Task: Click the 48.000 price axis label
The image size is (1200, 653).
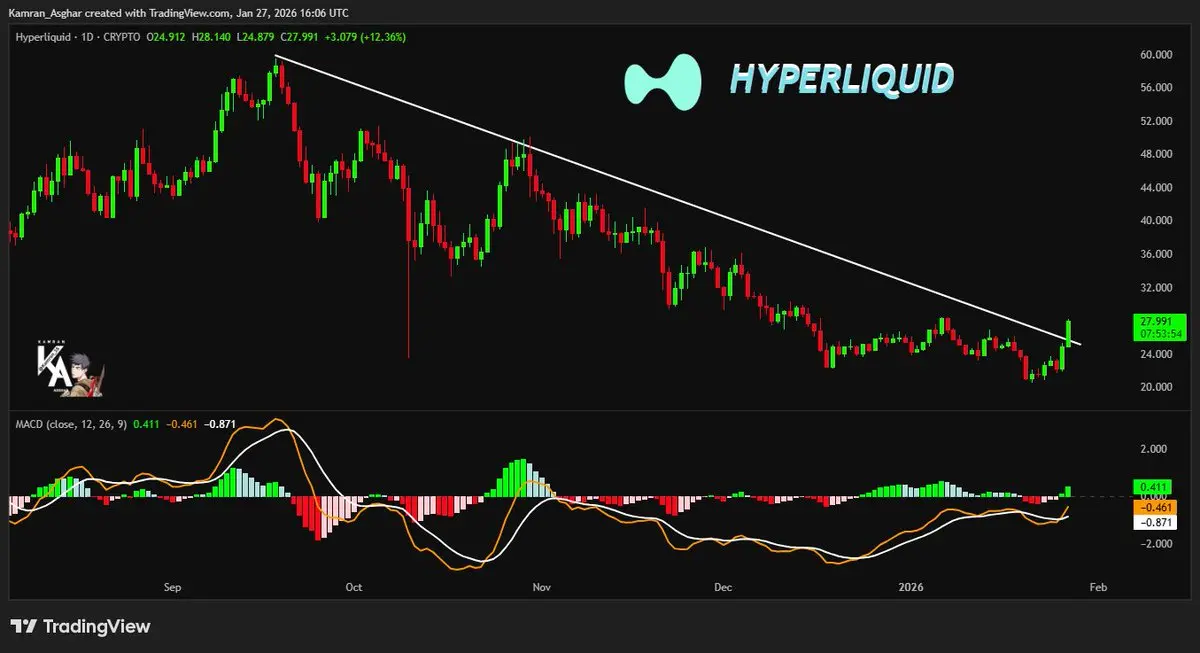Action: (x=1154, y=154)
